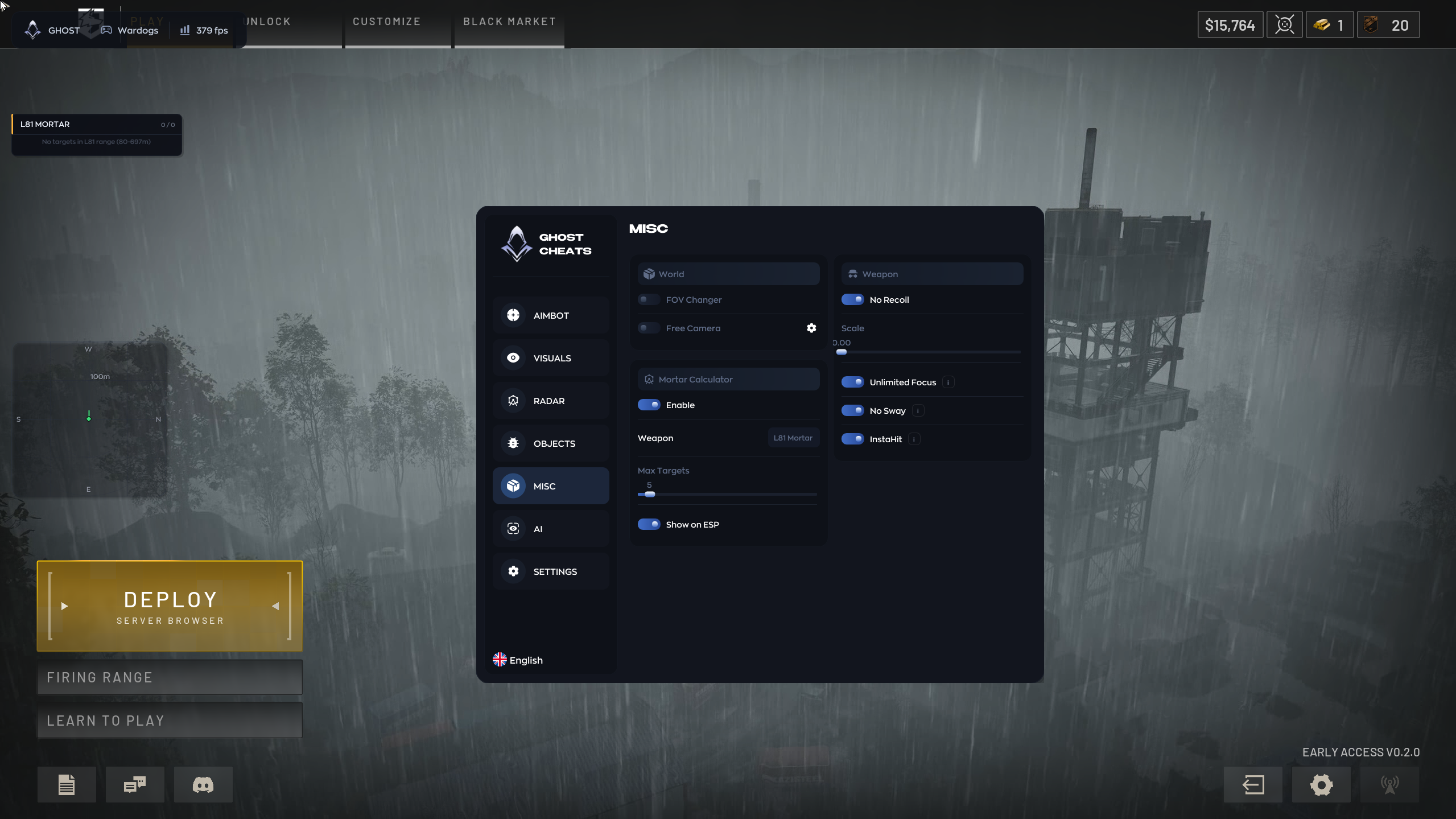
Task: Click the exit game icon
Action: pos(1253,785)
